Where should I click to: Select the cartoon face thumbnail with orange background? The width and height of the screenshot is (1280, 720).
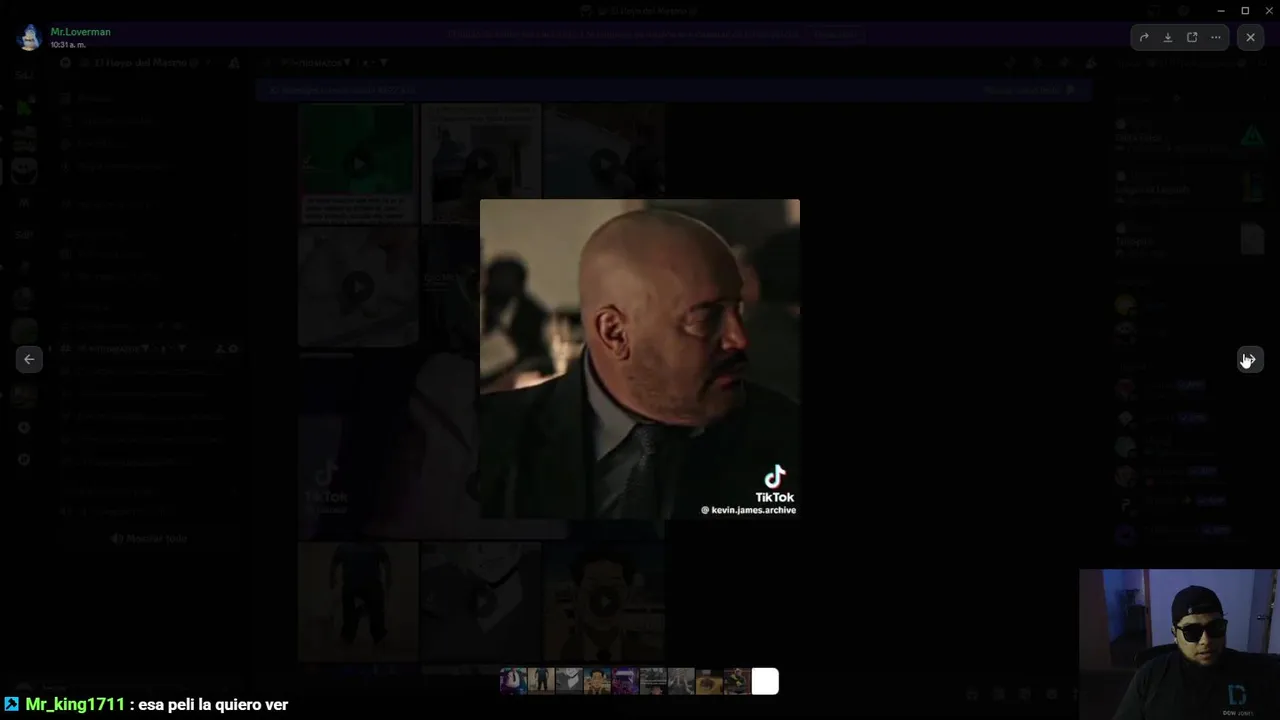click(597, 681)
